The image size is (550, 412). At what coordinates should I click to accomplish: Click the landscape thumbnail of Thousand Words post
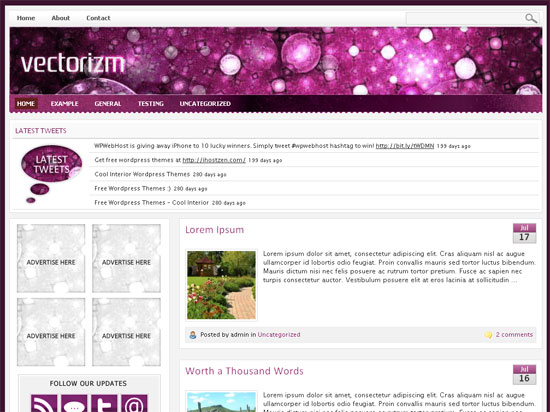[x=221, y=402]
